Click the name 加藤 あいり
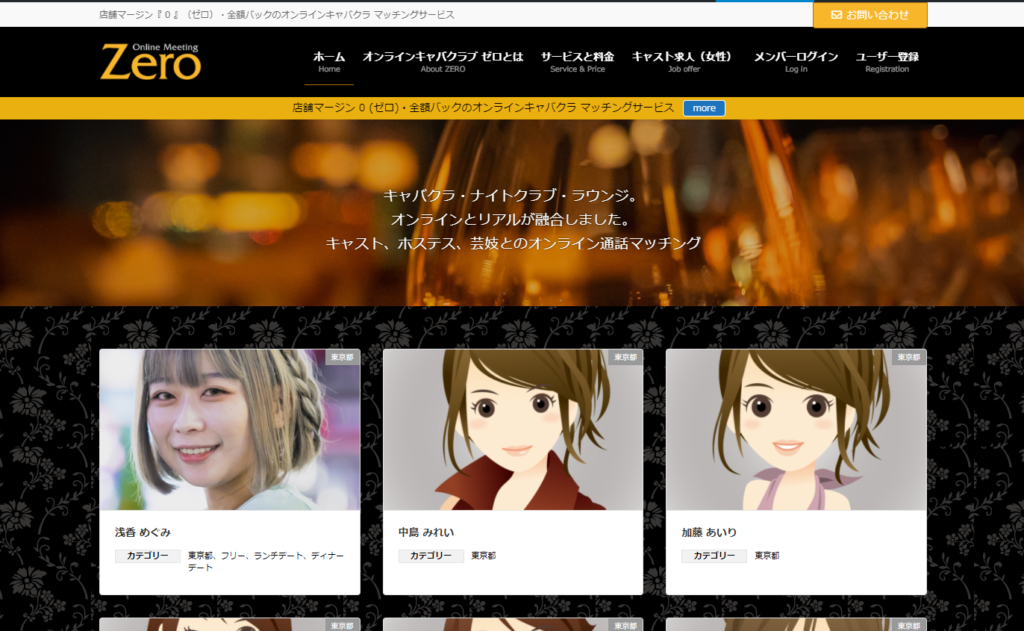Screen dimensions: 1024x631 pyautogui.click(x=709, y=532)
